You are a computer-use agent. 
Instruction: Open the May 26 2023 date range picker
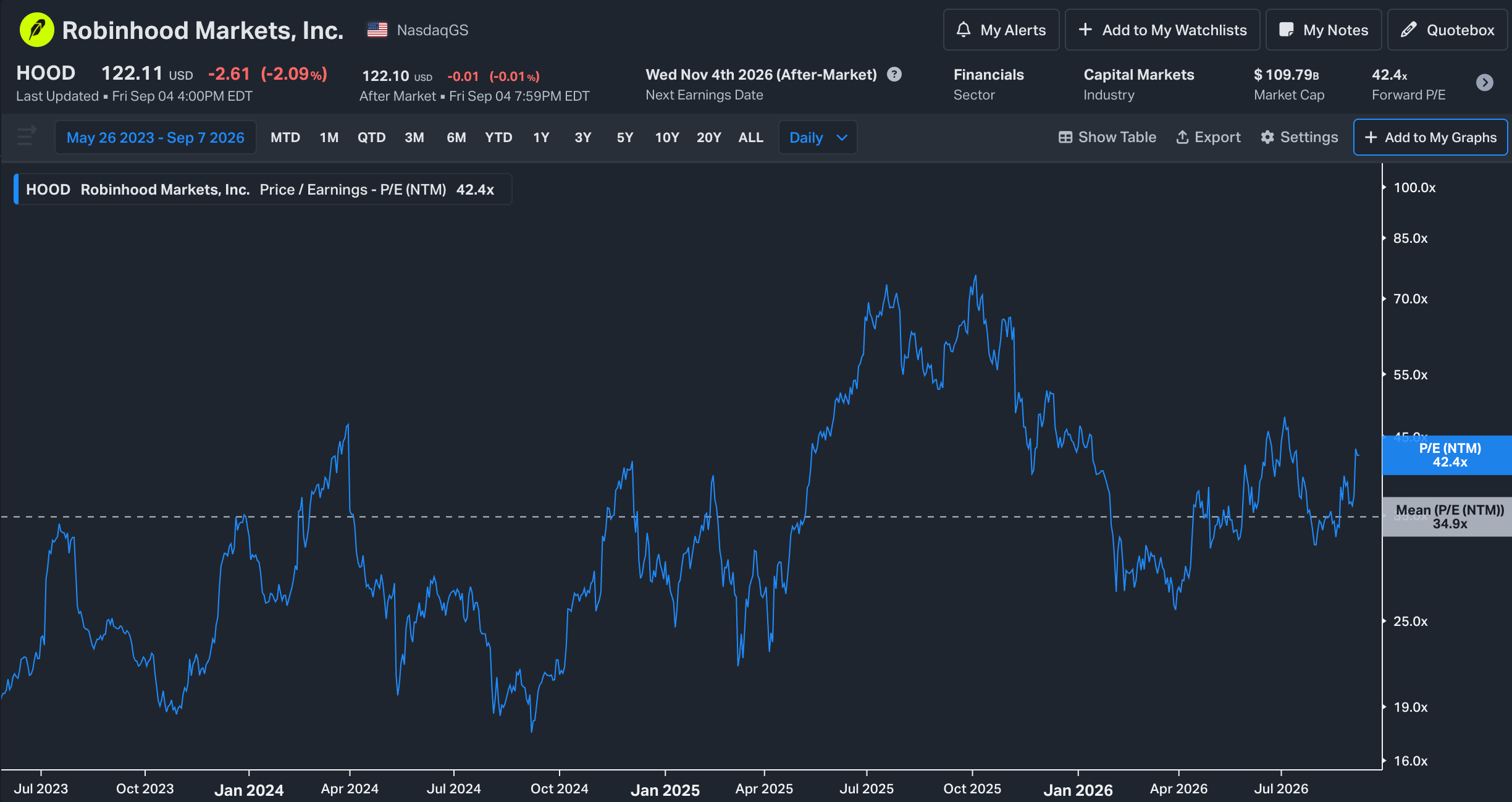(x=156, y=137)
